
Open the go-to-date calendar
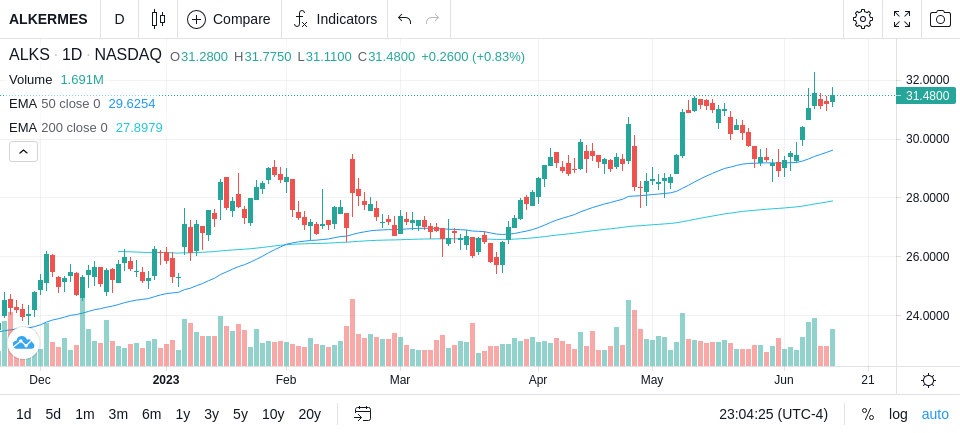tap(362, 414)
